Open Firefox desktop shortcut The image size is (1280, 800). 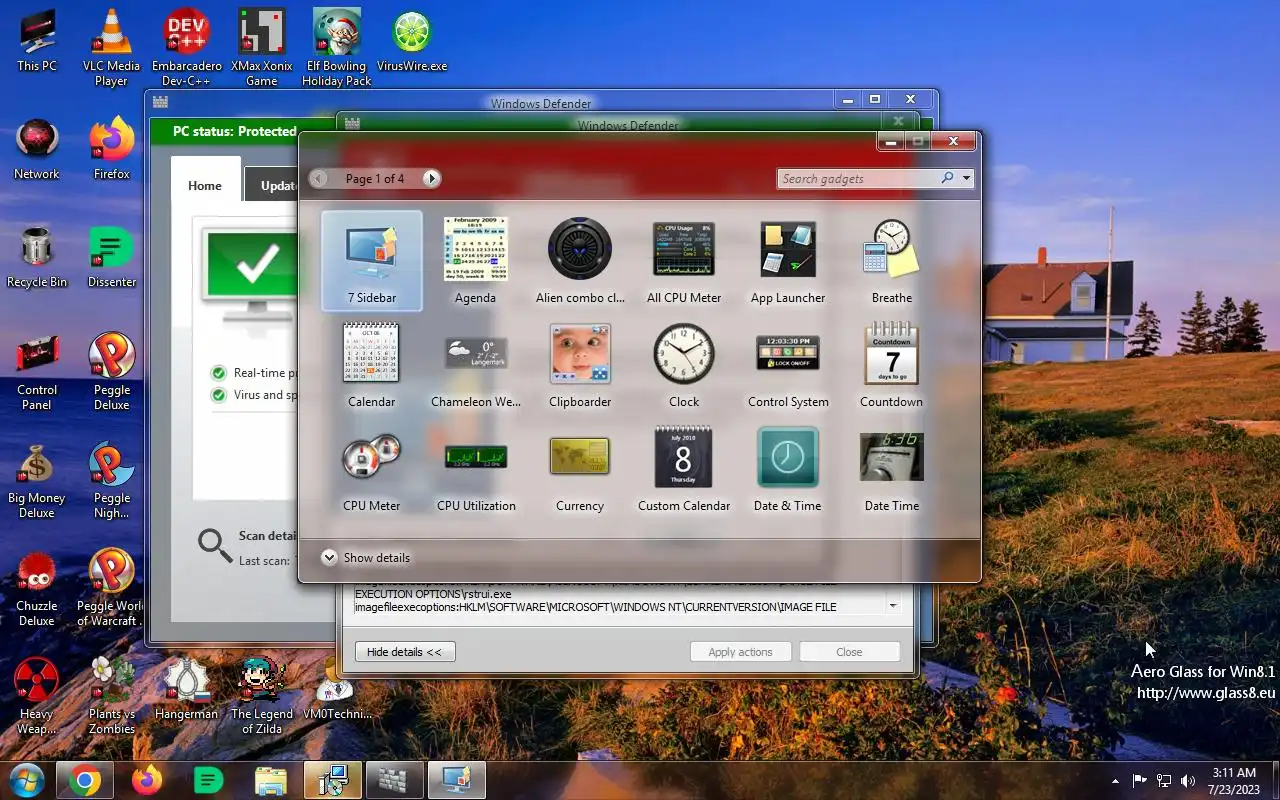(x=112, y=148)
